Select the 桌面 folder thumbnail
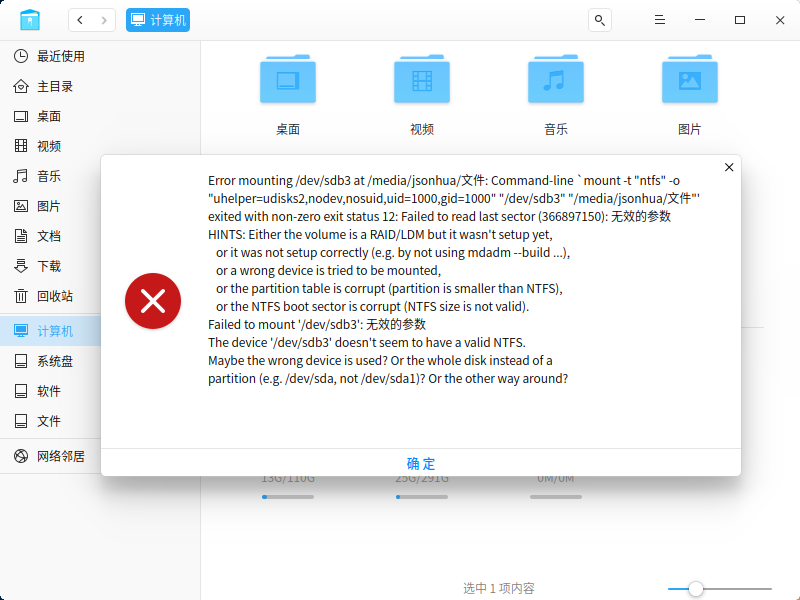 coord(288,79)
